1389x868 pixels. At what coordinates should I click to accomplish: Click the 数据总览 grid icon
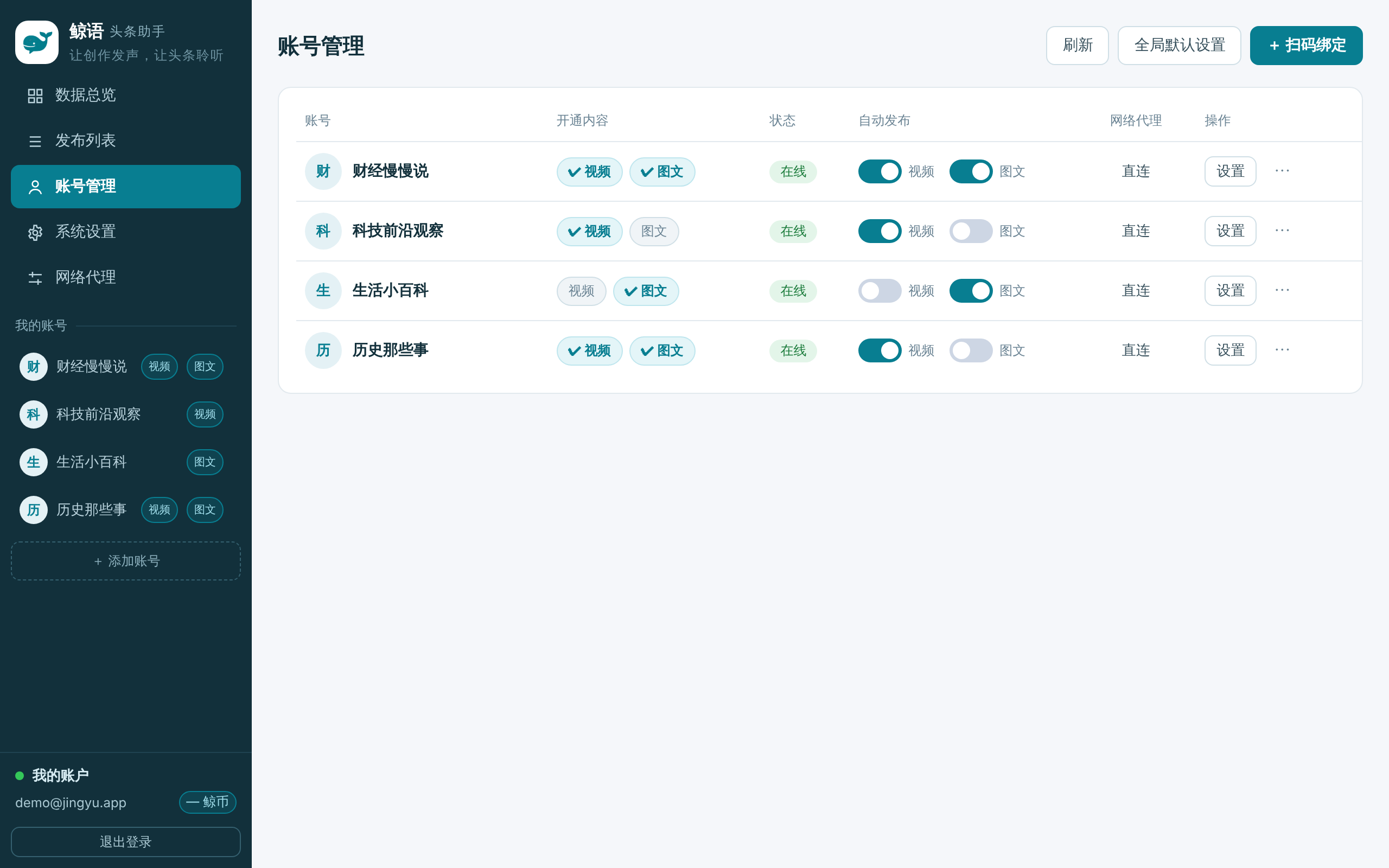coord(35,95)
